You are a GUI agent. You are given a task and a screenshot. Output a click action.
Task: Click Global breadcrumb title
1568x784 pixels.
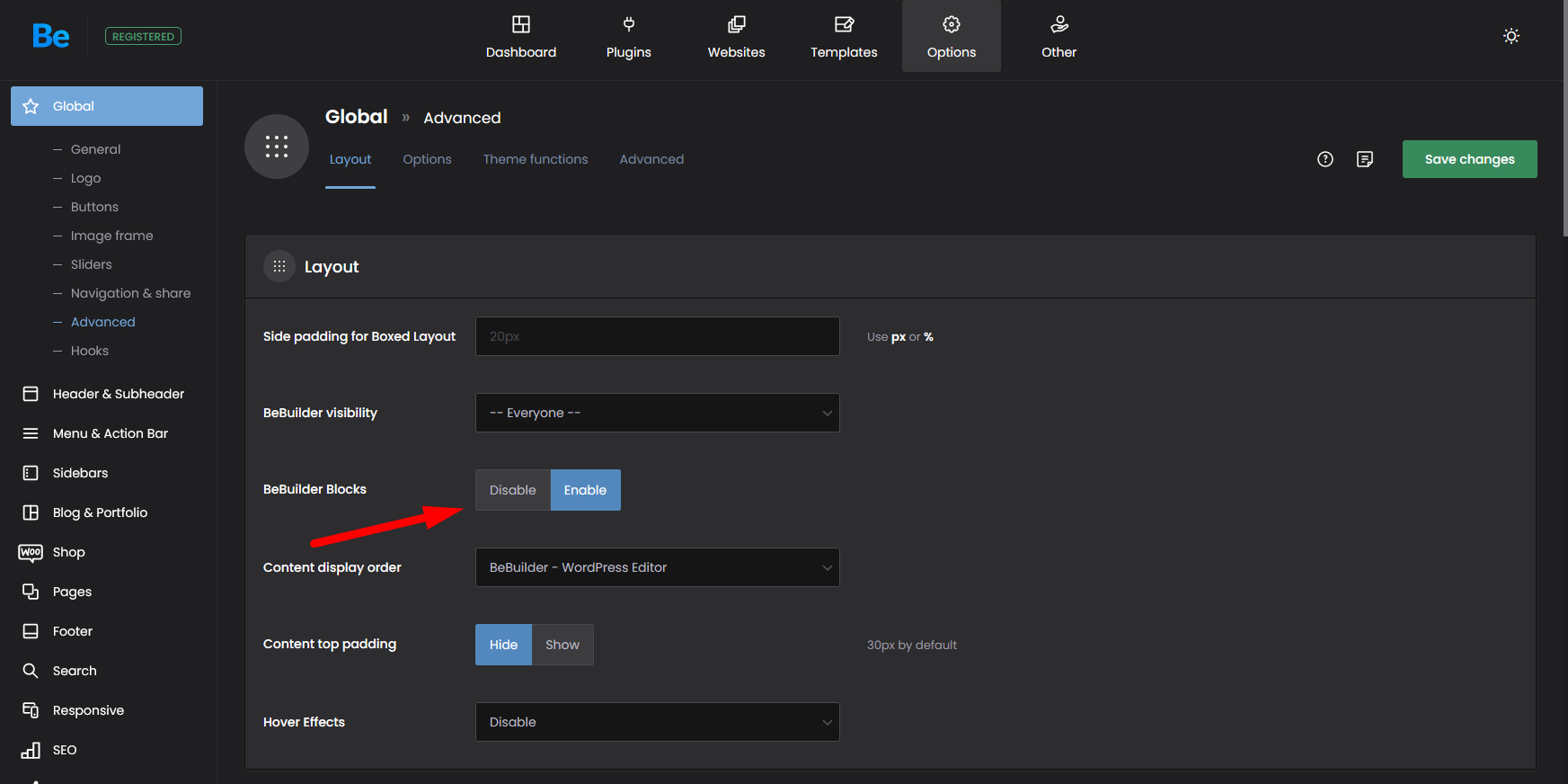[357, 117]
